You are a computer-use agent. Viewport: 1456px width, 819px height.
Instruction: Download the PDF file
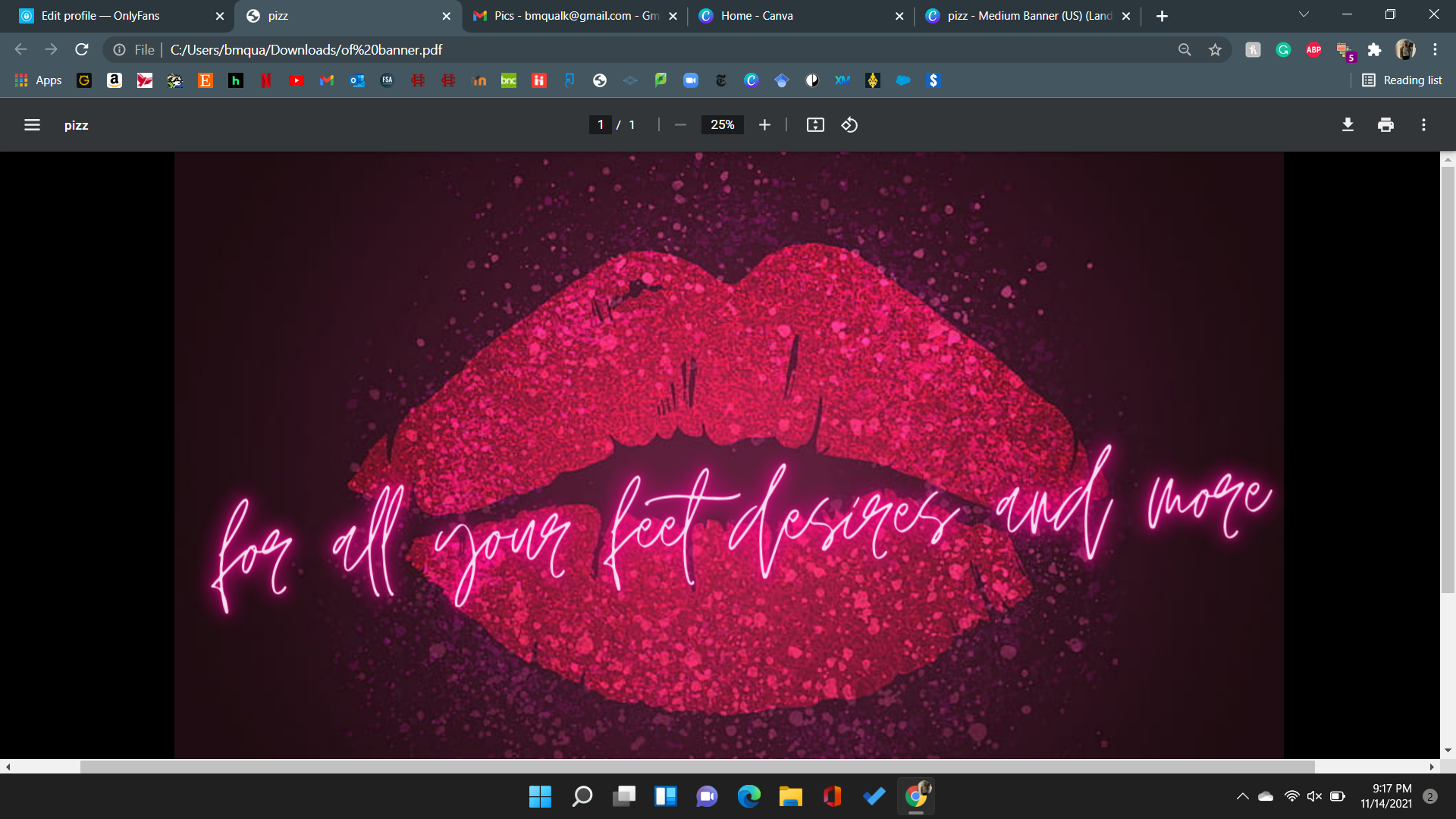(1348, 124)
